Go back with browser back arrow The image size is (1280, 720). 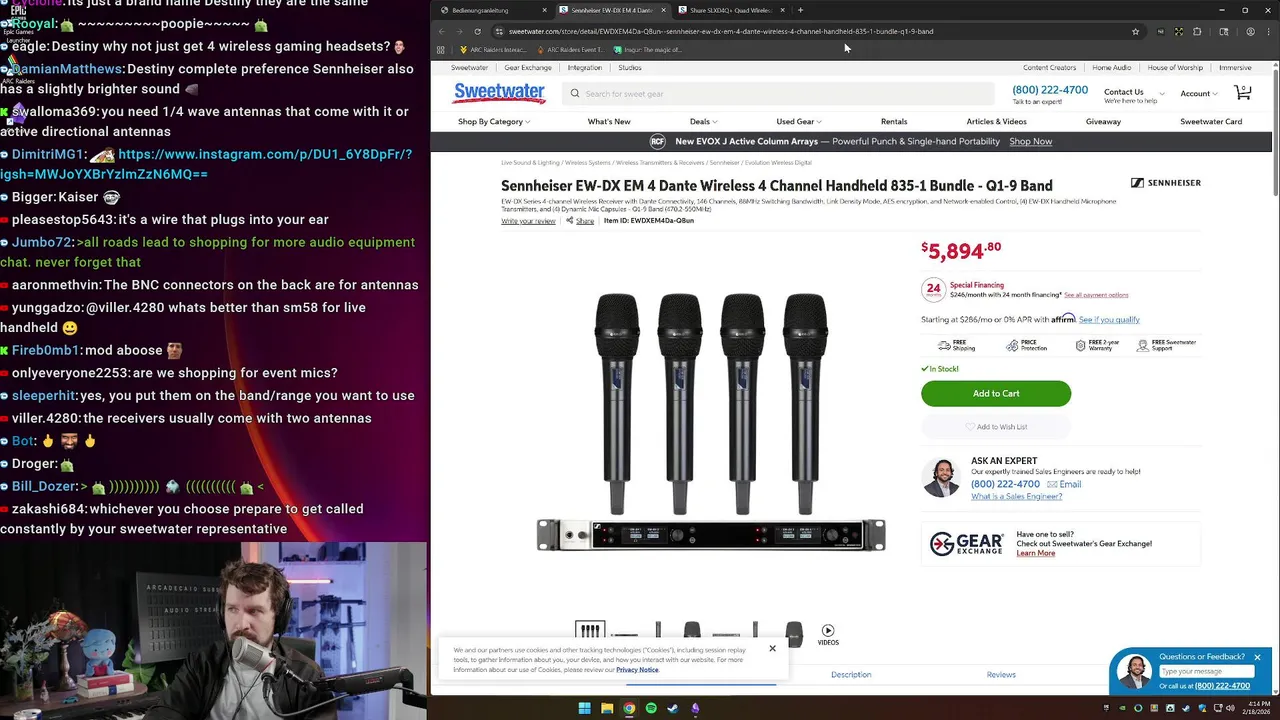pyautogui.click(x=441, y=31)
